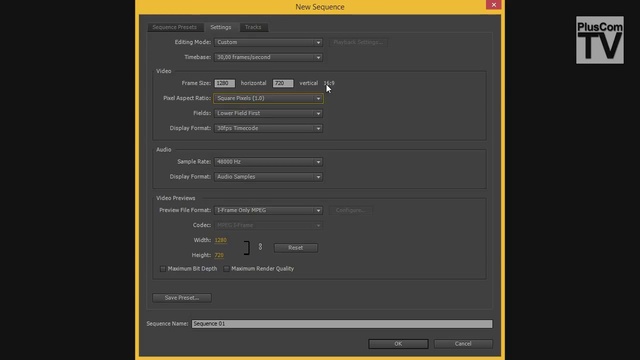Close the New Sequence dialog

[x=493, y=5]
